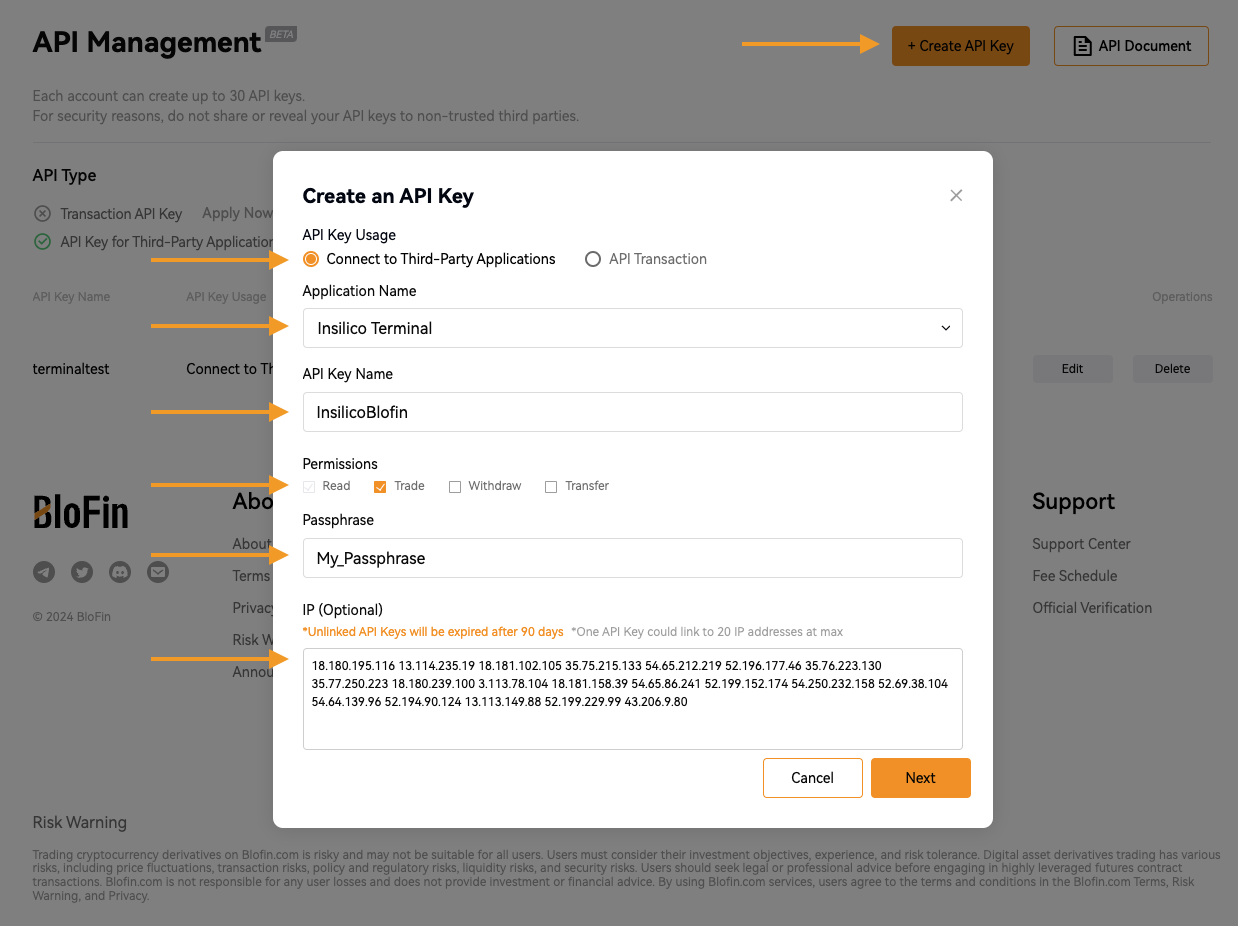Enable the Transfer permission checkbox
Image resolution: width=1238 pixels, height=926 pixels.
[x=551, y=487]
